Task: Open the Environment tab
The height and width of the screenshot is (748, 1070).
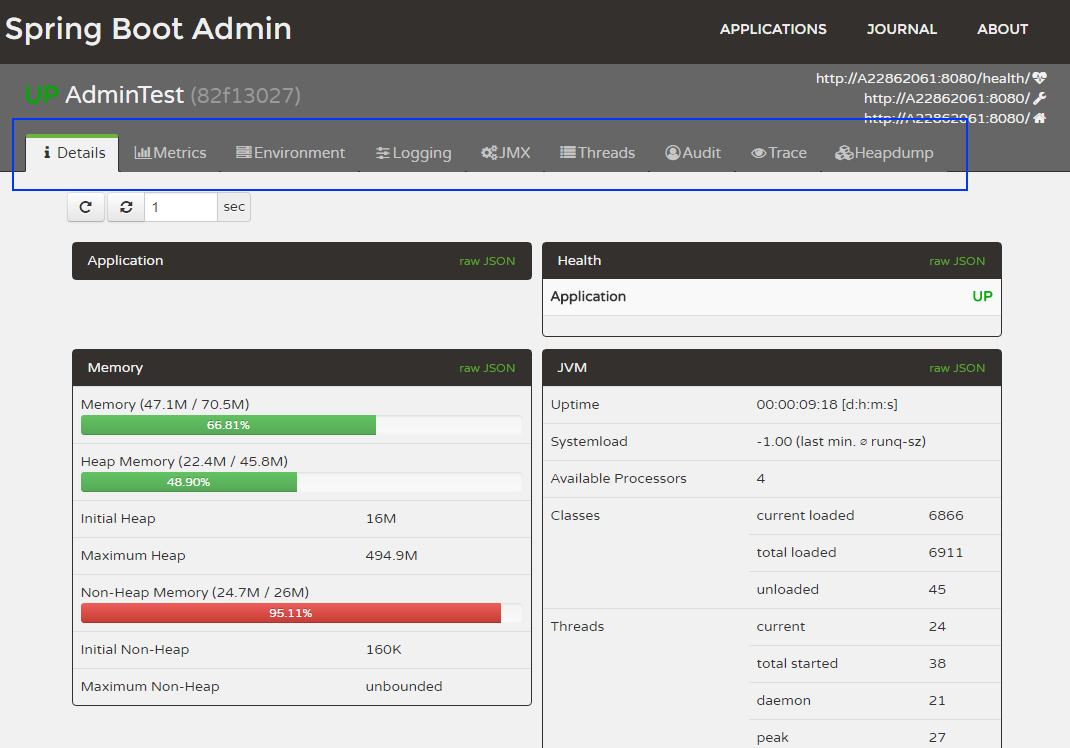Action: 291,153
